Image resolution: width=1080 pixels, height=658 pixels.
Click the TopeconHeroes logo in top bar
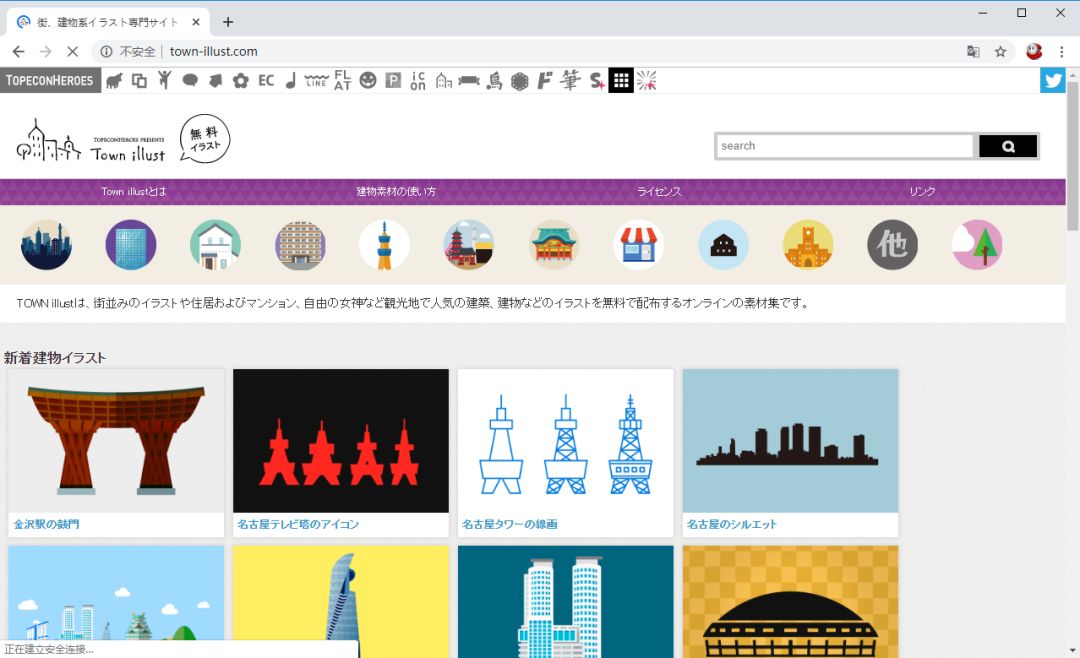(50, 81)
